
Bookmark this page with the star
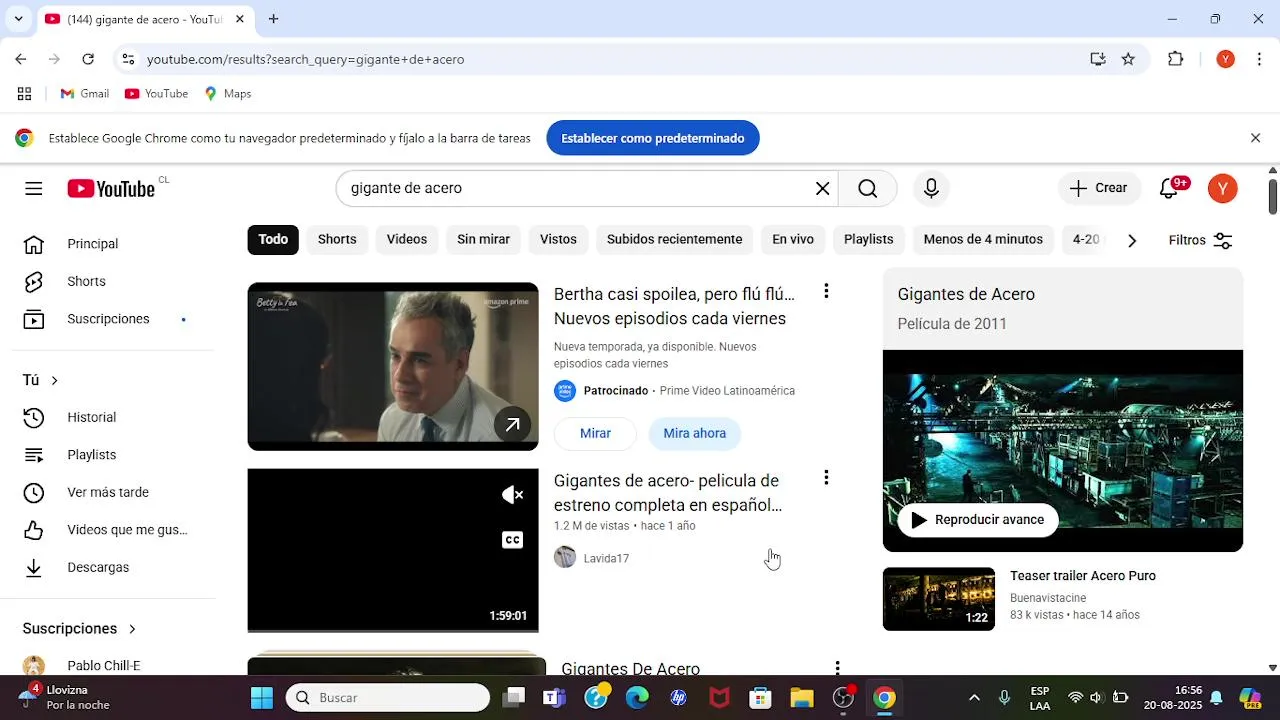pyautogui.click(x=1128, y=59)
